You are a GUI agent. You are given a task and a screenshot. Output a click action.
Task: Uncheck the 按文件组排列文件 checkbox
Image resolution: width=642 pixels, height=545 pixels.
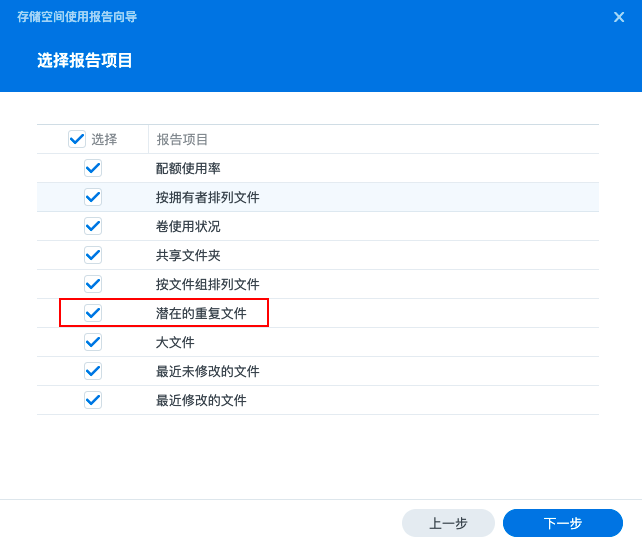click(x=93, y=284)
